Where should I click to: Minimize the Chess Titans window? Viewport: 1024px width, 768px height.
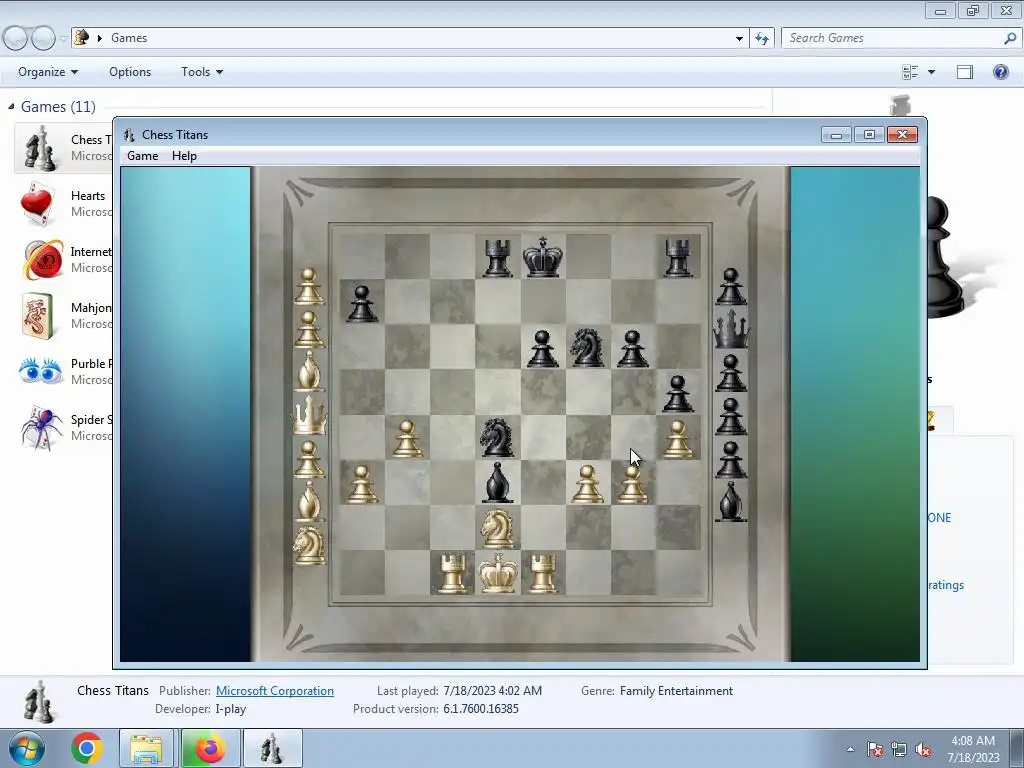[x=837, y=135]
